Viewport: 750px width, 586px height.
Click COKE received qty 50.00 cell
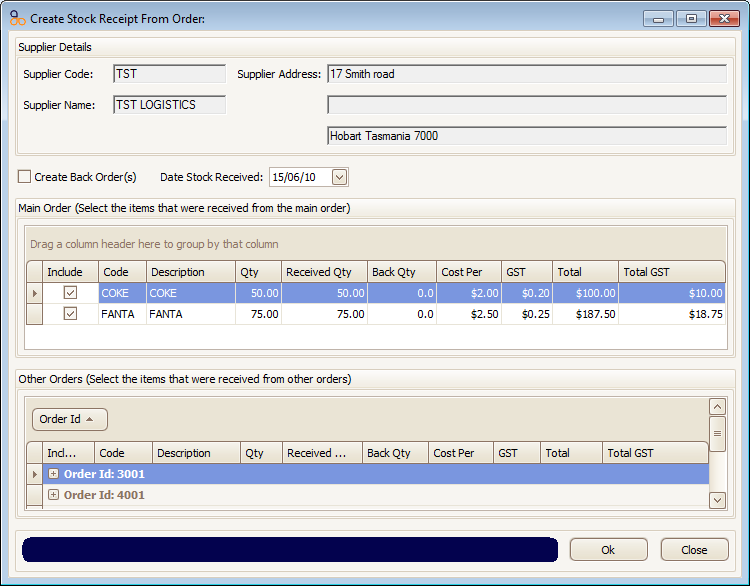(324, 293)
